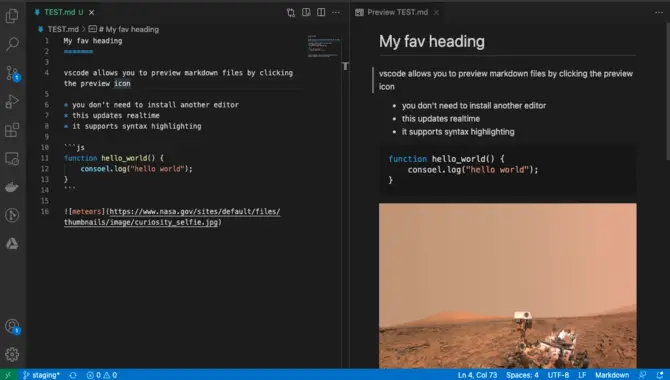Open the preview pane More Actions ellipsis
This screenshot has width=670, height=380.
click(659, 12)
